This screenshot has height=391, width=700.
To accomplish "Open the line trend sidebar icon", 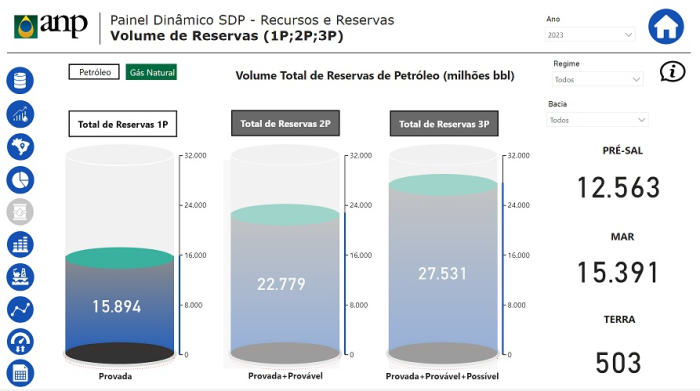I will [20, 309].
